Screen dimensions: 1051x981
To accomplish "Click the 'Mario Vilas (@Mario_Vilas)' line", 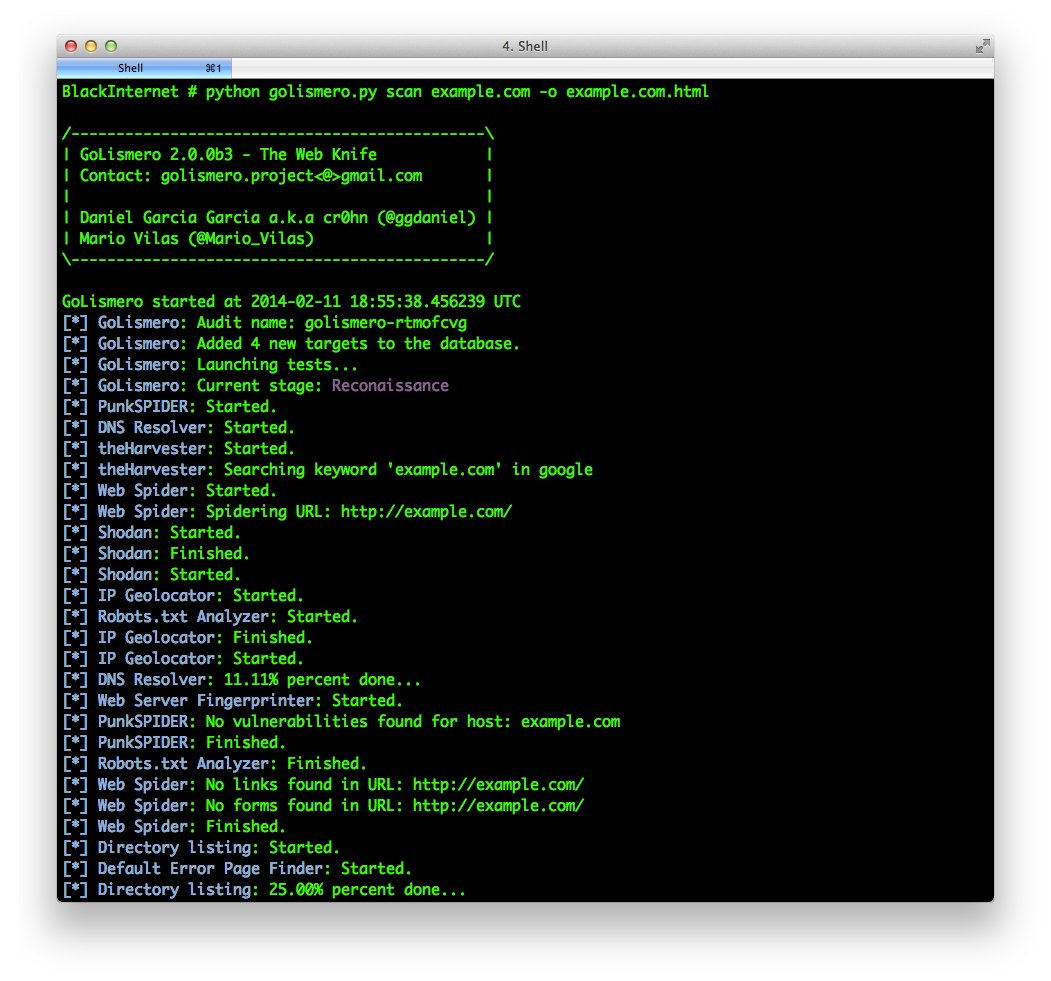I will coord(196,239).
